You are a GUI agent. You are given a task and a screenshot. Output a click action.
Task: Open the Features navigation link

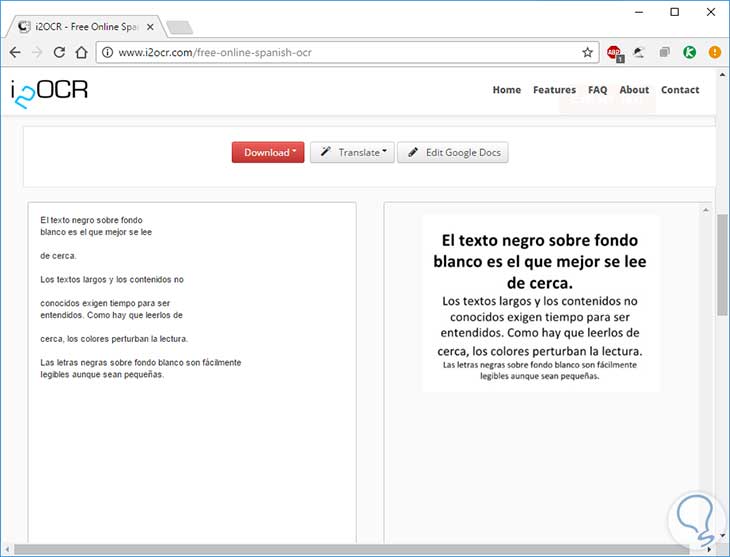tap(554, 90)
